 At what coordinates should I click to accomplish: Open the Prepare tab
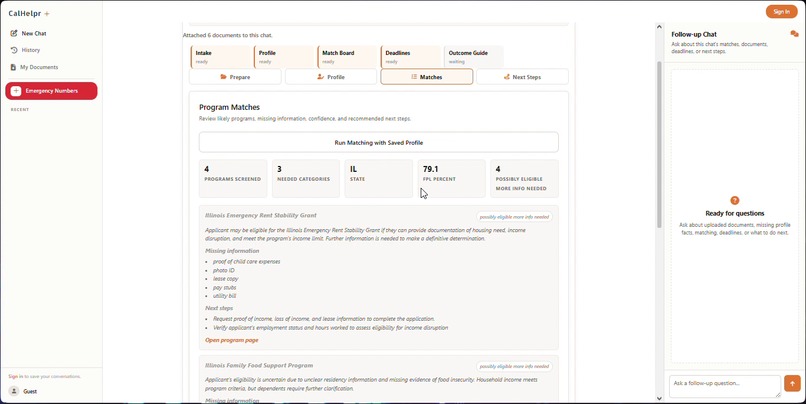[x=235, y=77]
